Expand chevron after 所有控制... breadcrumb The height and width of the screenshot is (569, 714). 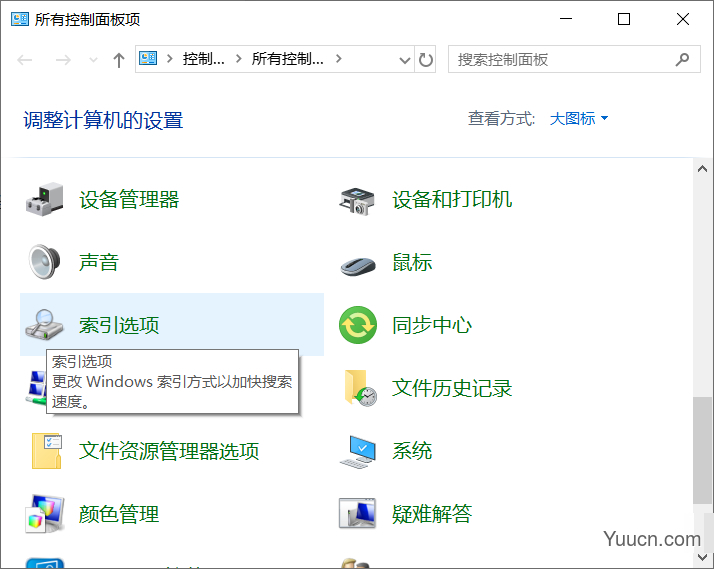[338, 58]
